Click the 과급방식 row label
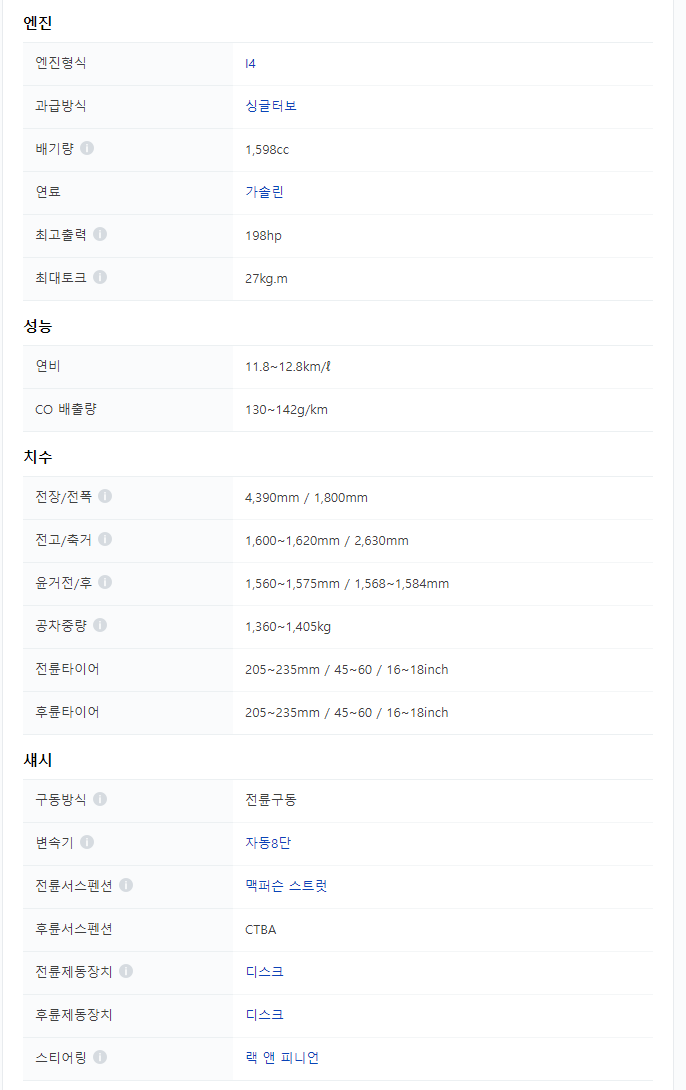The height and width of the screenshot is (1090, 686). 61,106
